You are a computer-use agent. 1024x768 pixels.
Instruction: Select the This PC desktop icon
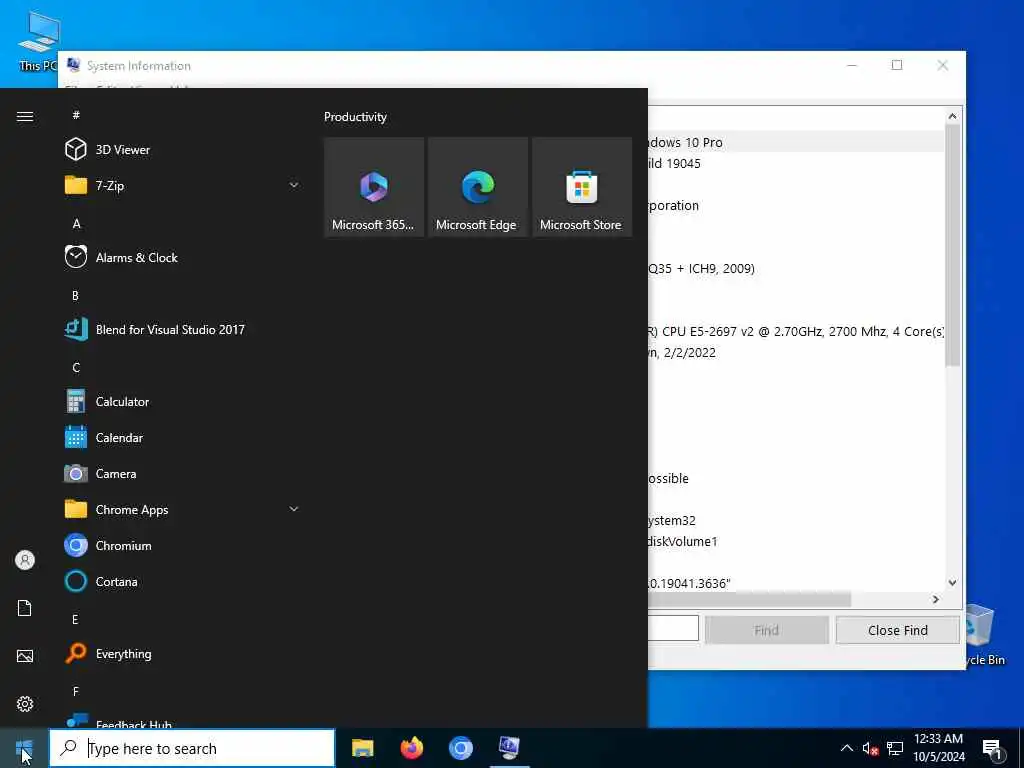pos(38,40)
